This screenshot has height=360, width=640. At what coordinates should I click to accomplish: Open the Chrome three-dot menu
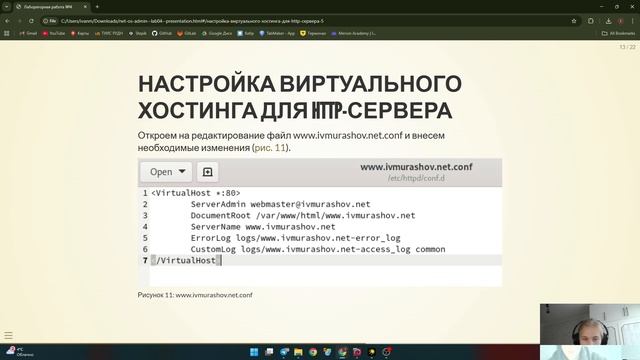[633, 21]
